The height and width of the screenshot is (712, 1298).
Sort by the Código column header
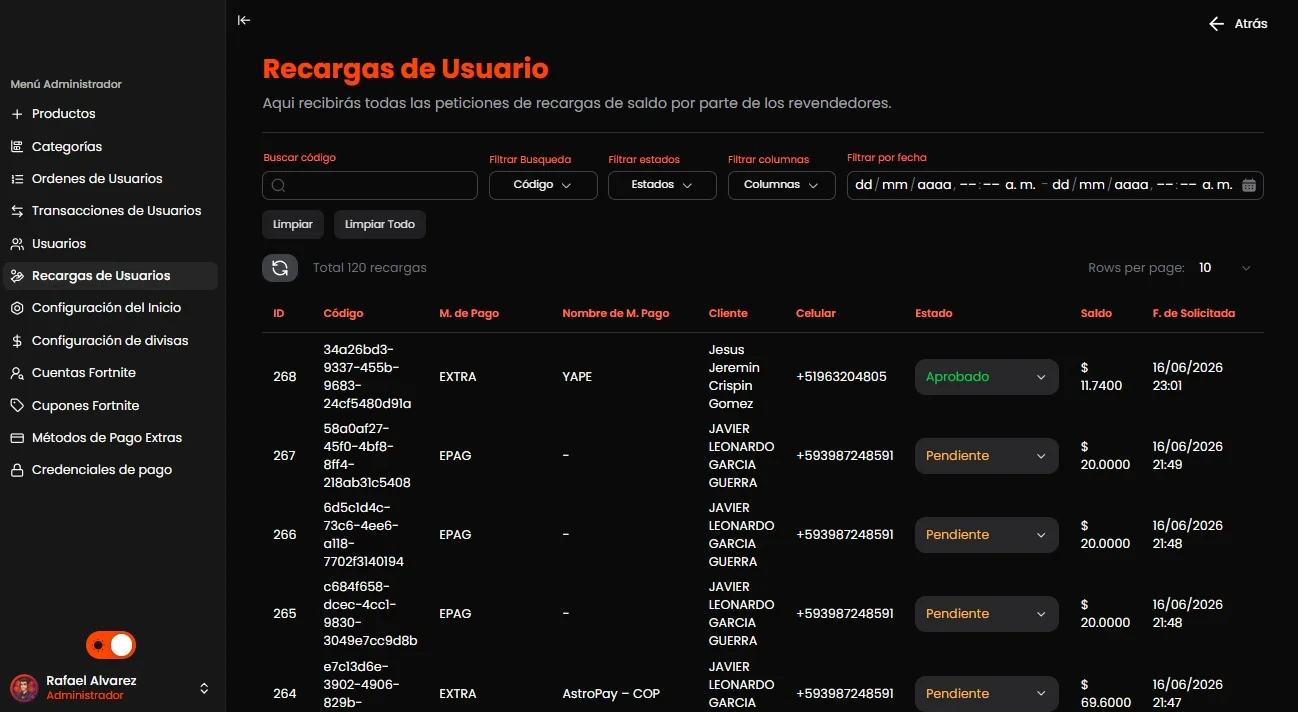pos(343,313)
